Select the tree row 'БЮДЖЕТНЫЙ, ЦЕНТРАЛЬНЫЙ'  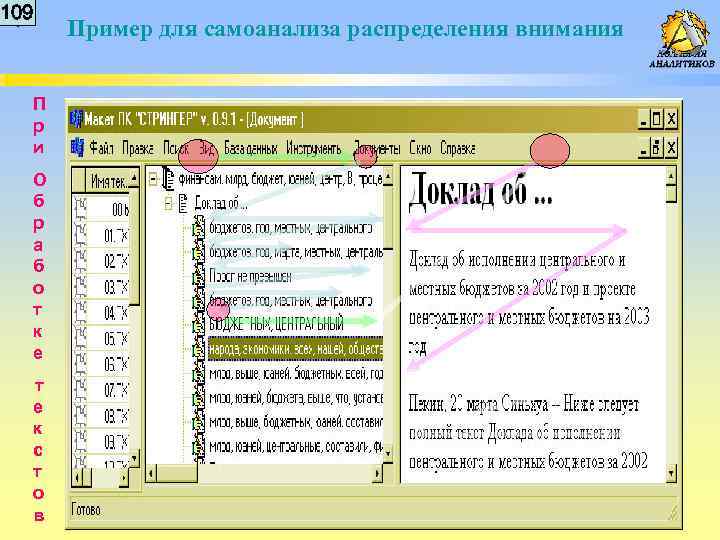[x=276, y=325]
